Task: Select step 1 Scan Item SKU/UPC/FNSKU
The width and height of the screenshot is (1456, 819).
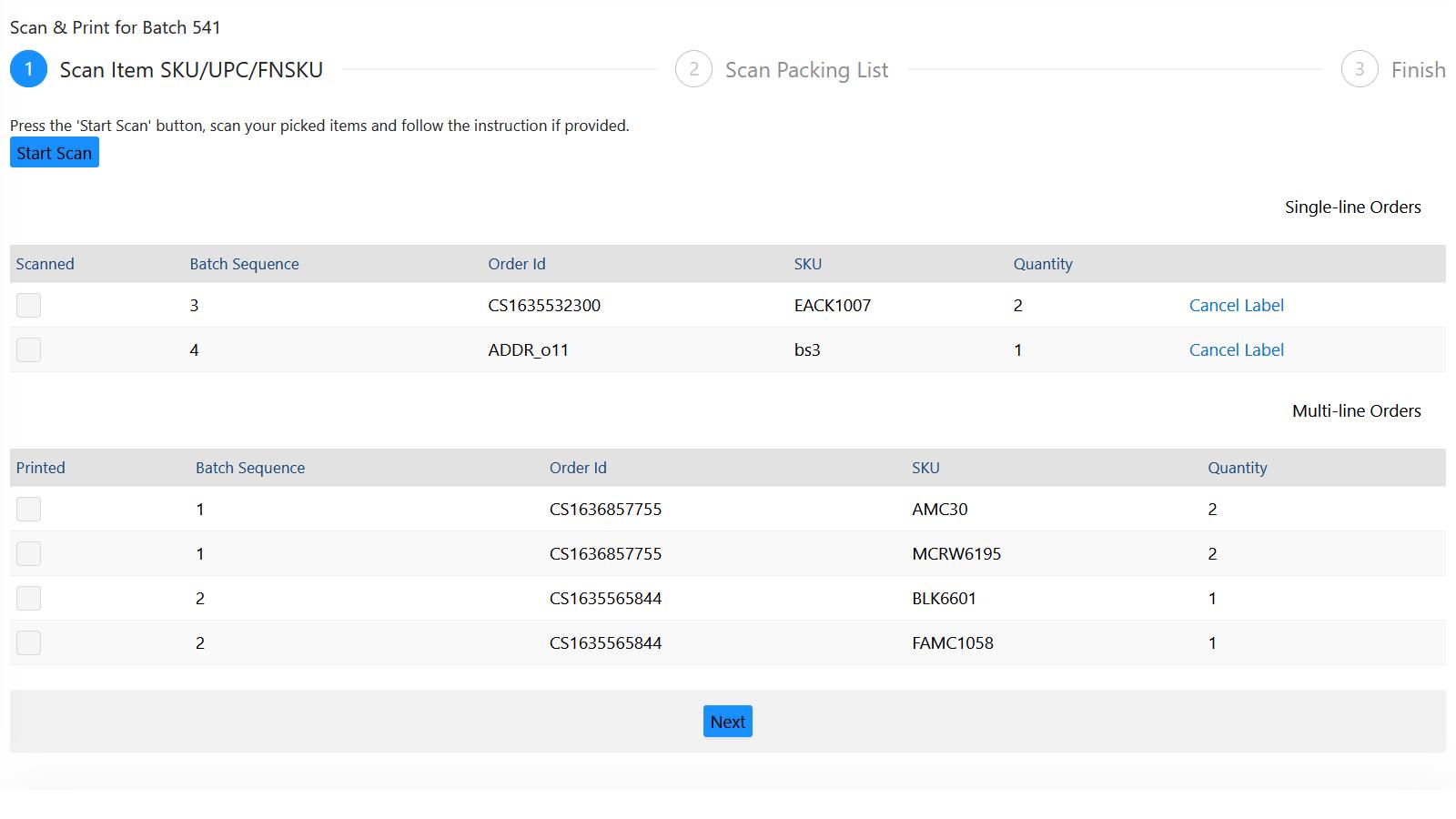Action: tap(28, 69)
